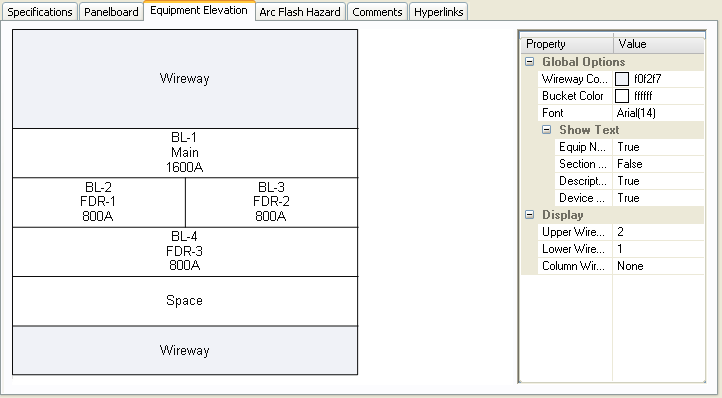Screen dimensions: 722x398
Task: Open the Panelboard tab
Action: (x=111, y=12)
